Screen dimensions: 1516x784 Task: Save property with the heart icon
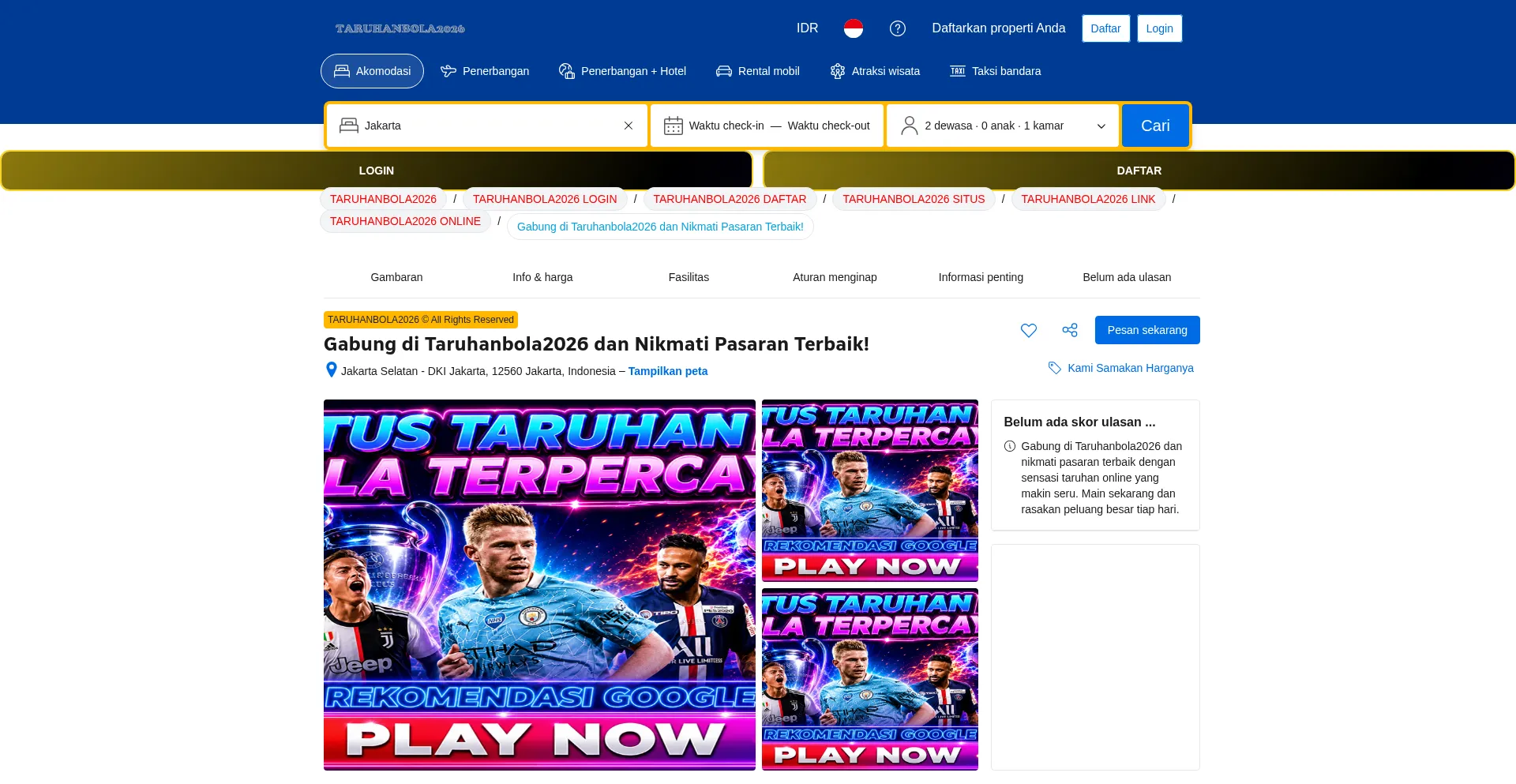(x=1028, y=330)
